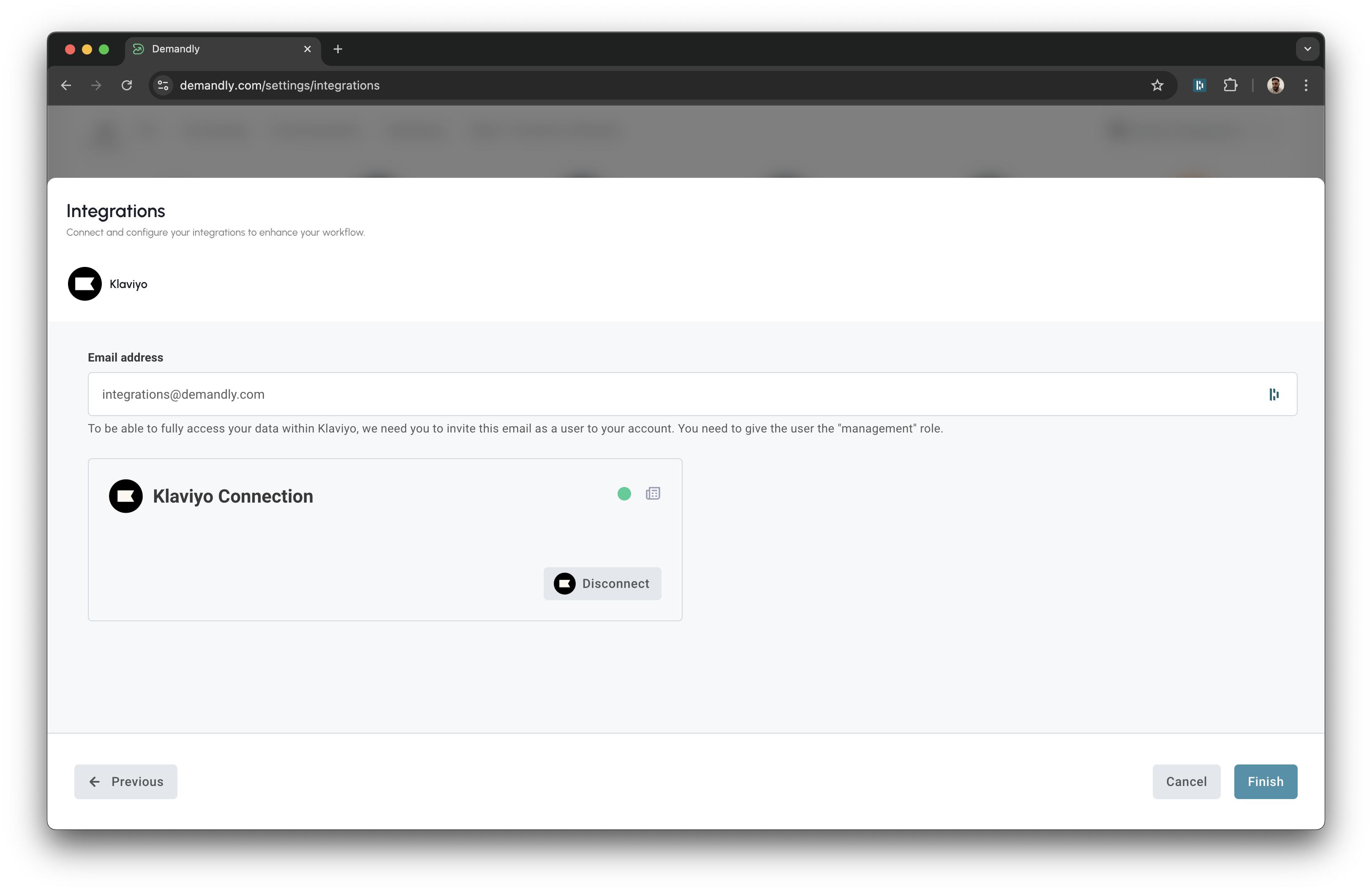Image resolution: width=1372 pixels, height=892 pixels.
Task: Open a new tab with the plus icon
Action: point(338,49)
